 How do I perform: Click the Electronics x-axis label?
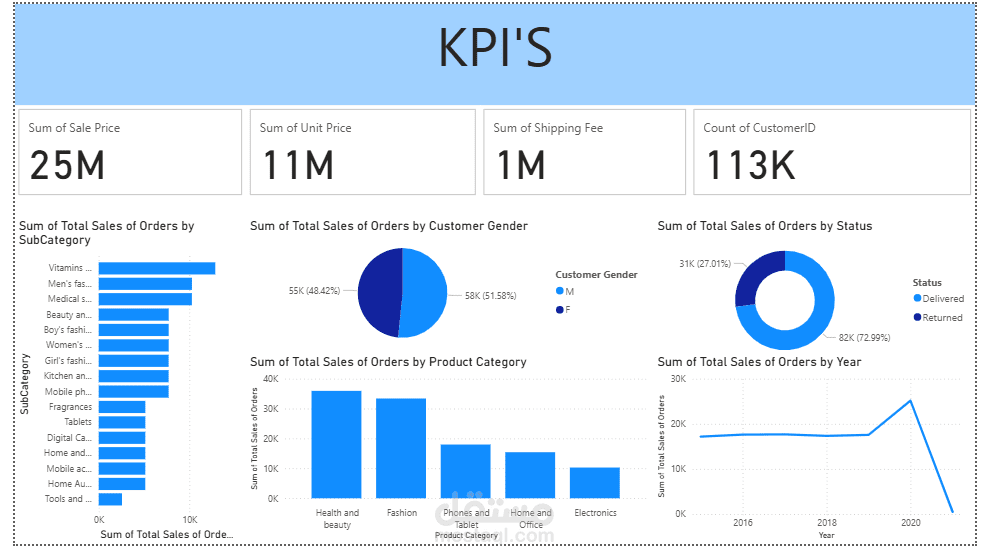click(x=595, y=513)
